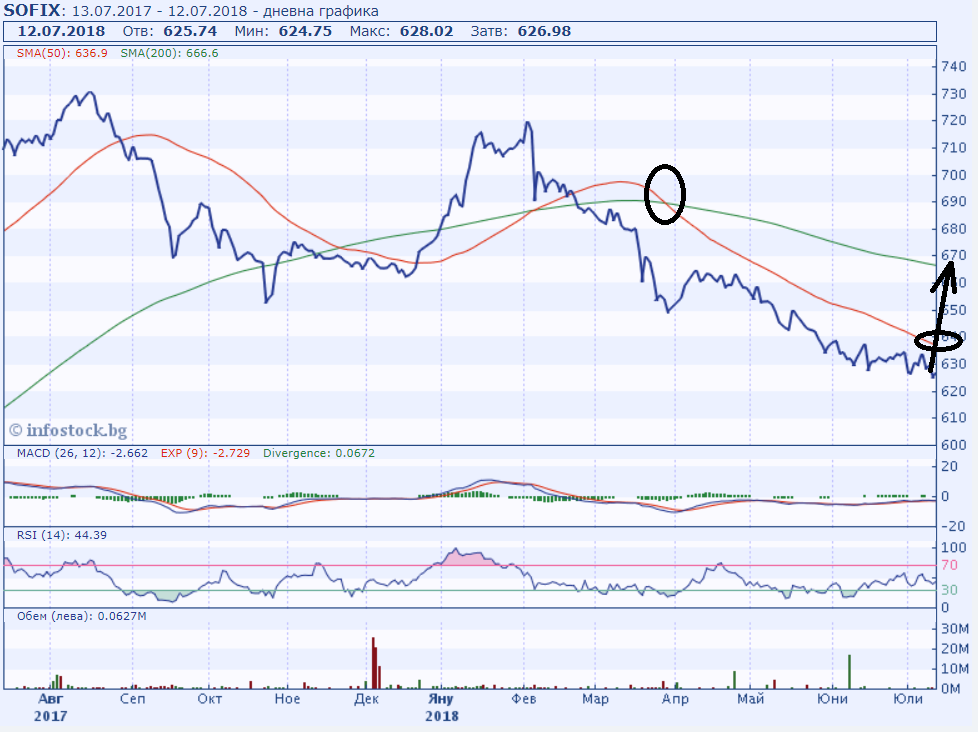Click the 2017 year label
This screenshot has height=732, width=978.
(x=51, y=716)
